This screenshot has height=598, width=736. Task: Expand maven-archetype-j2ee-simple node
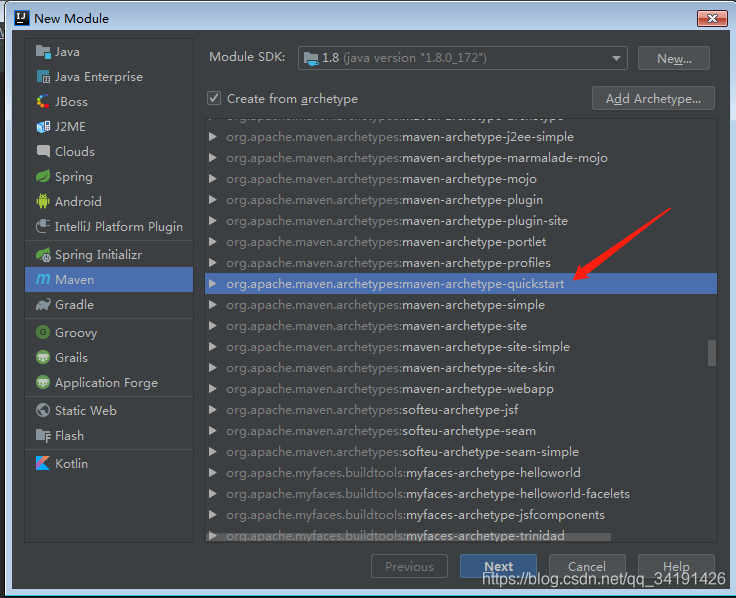(213, 137)
